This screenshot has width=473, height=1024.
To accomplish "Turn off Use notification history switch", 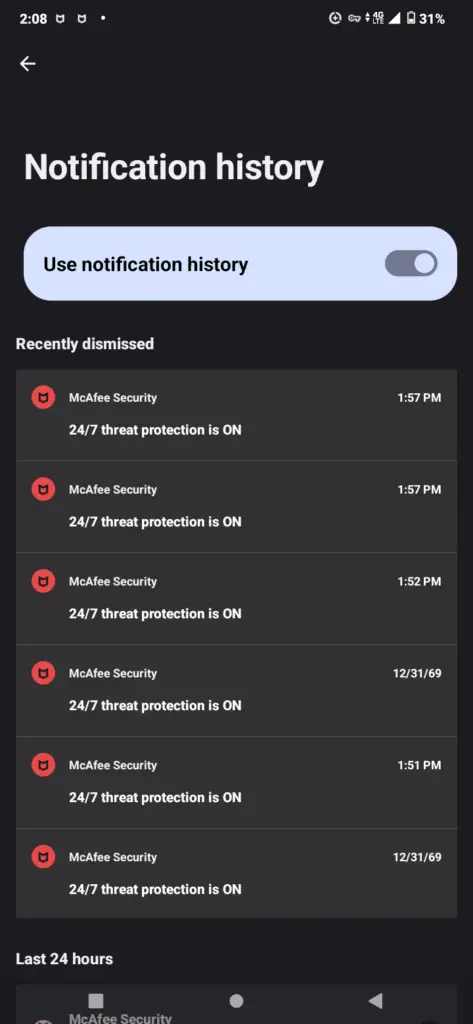I will [x=411, y=264].
